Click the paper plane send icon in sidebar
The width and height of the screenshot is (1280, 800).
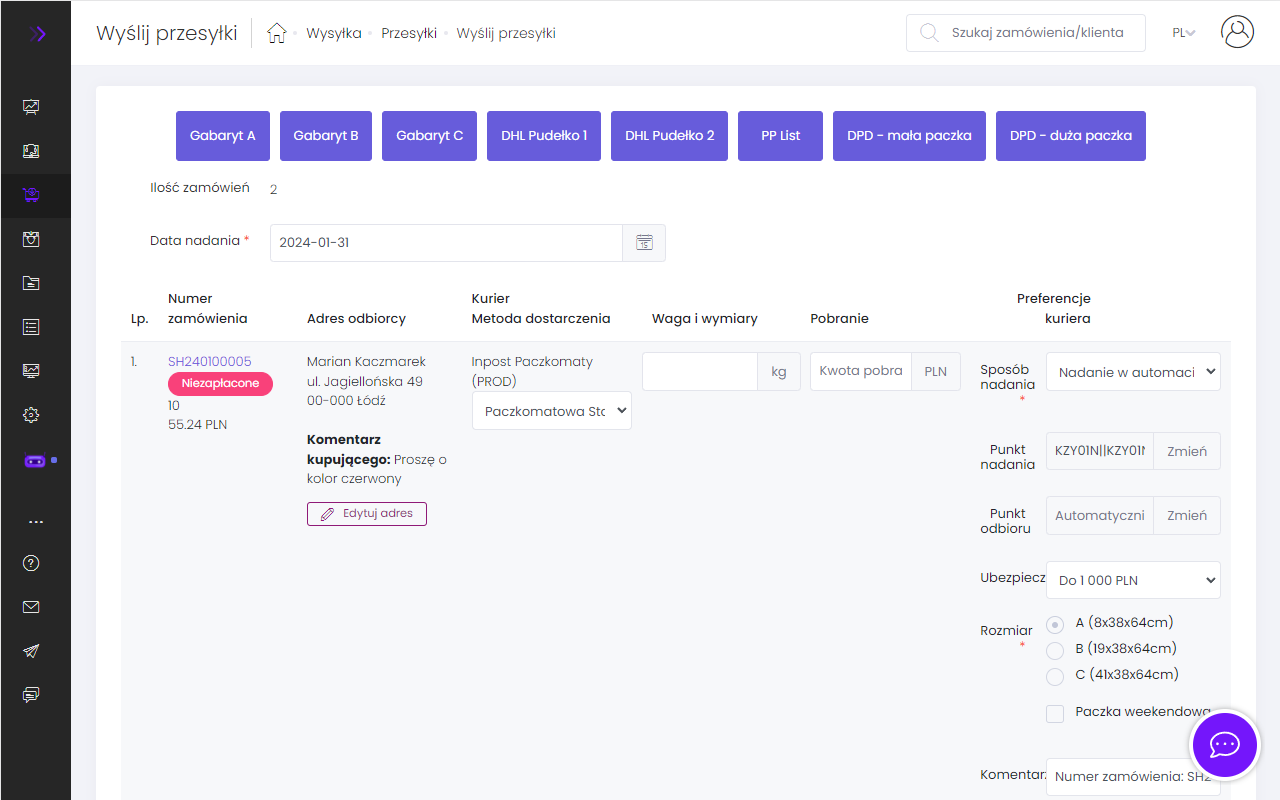click(31, 650)
